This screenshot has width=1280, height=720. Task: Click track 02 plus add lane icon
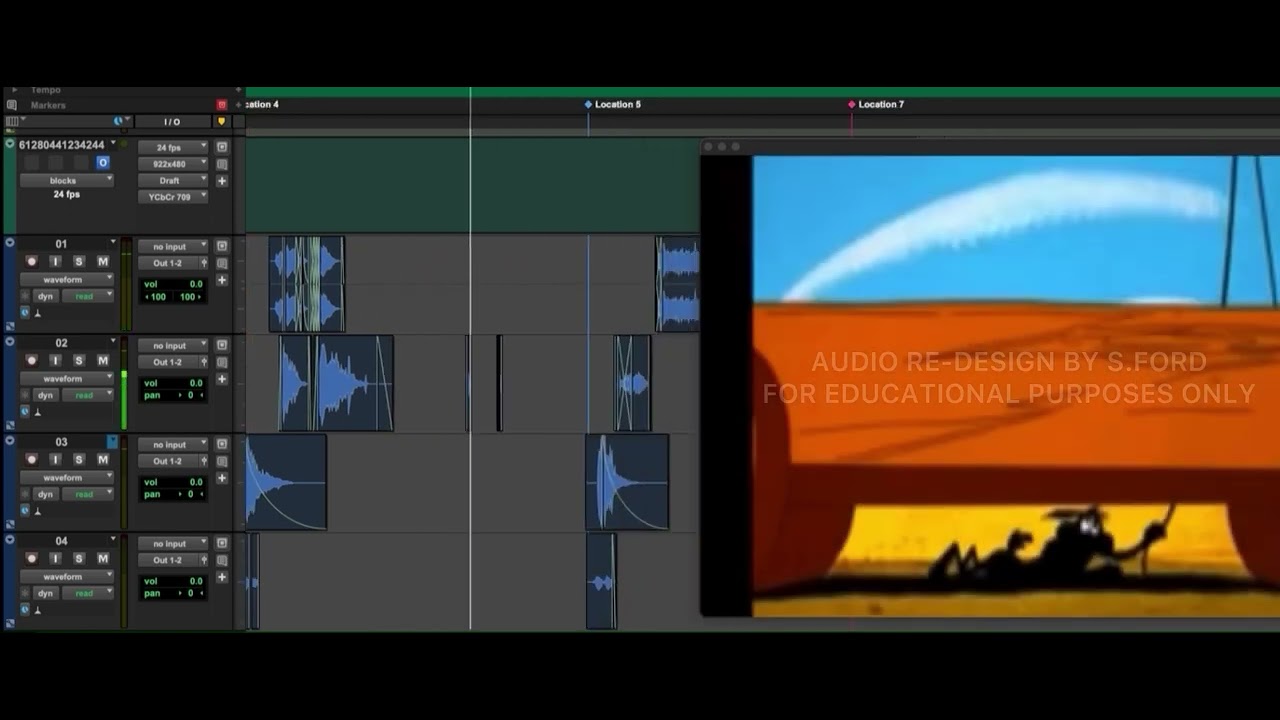[222, 379]
